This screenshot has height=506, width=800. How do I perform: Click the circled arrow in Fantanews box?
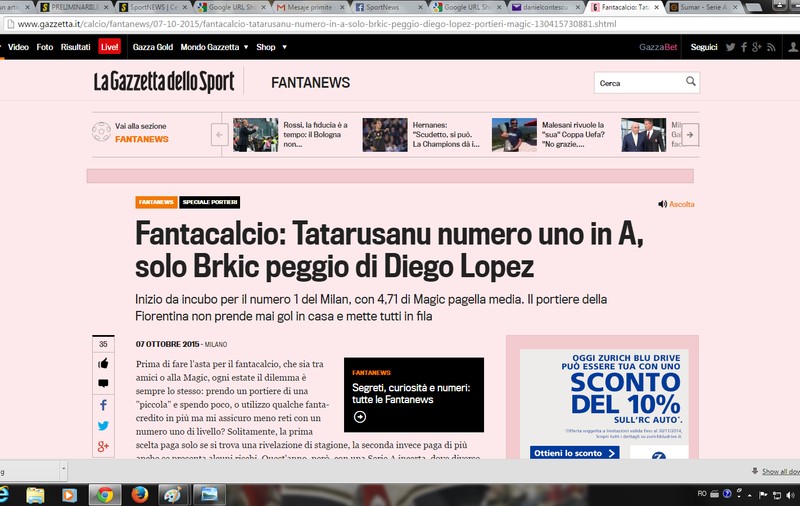tap(360, 417)
